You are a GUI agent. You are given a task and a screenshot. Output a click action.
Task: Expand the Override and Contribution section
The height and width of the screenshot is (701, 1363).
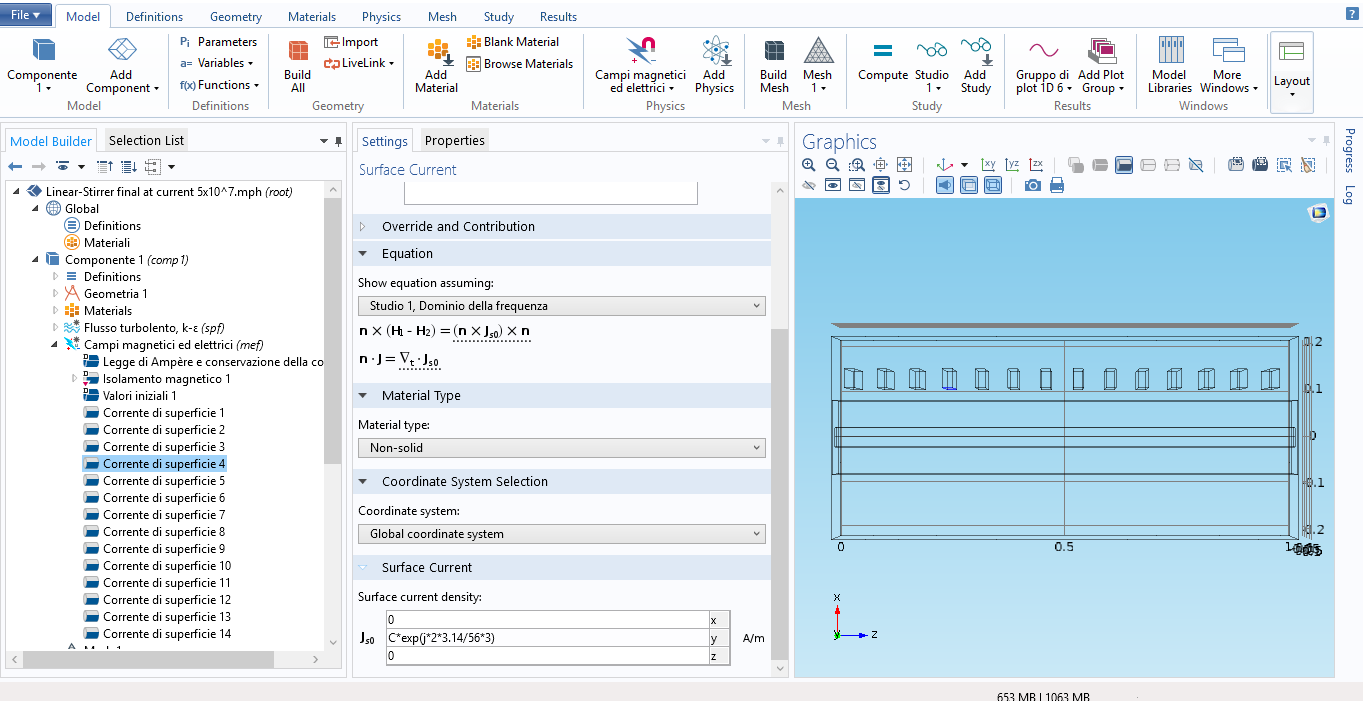[458, 227]
